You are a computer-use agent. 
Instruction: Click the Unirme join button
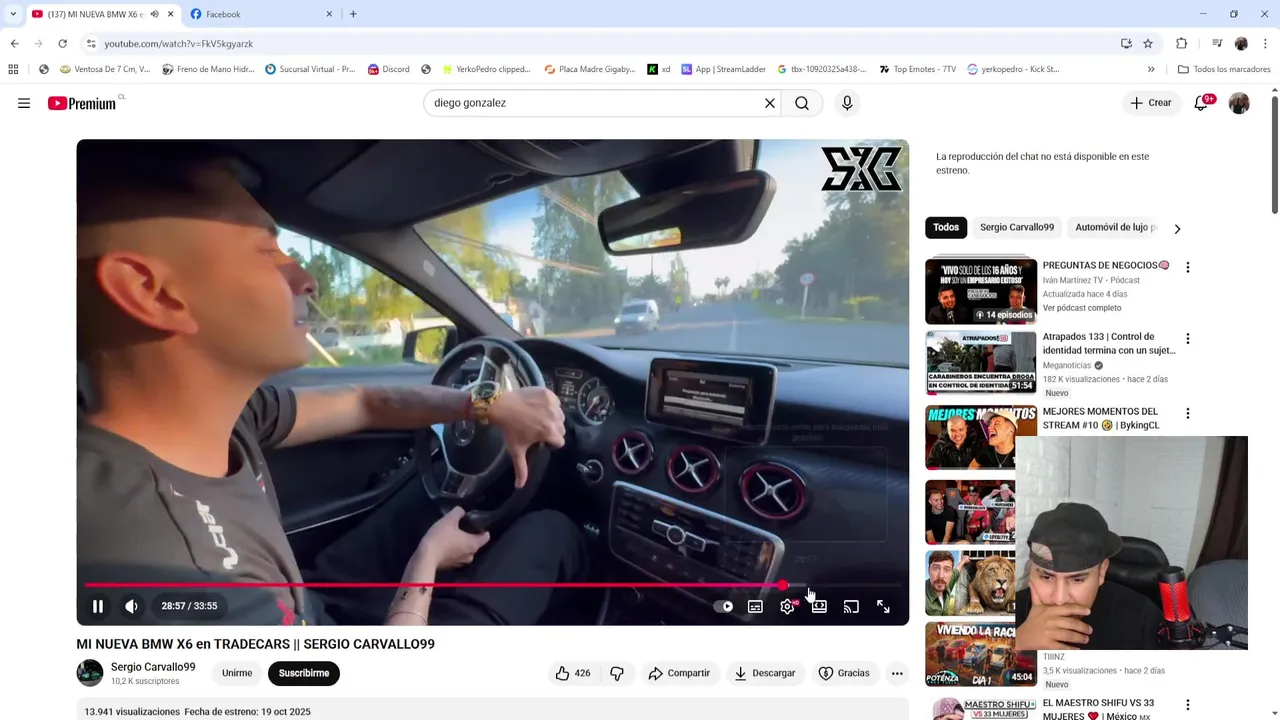[x=237, y=673]
